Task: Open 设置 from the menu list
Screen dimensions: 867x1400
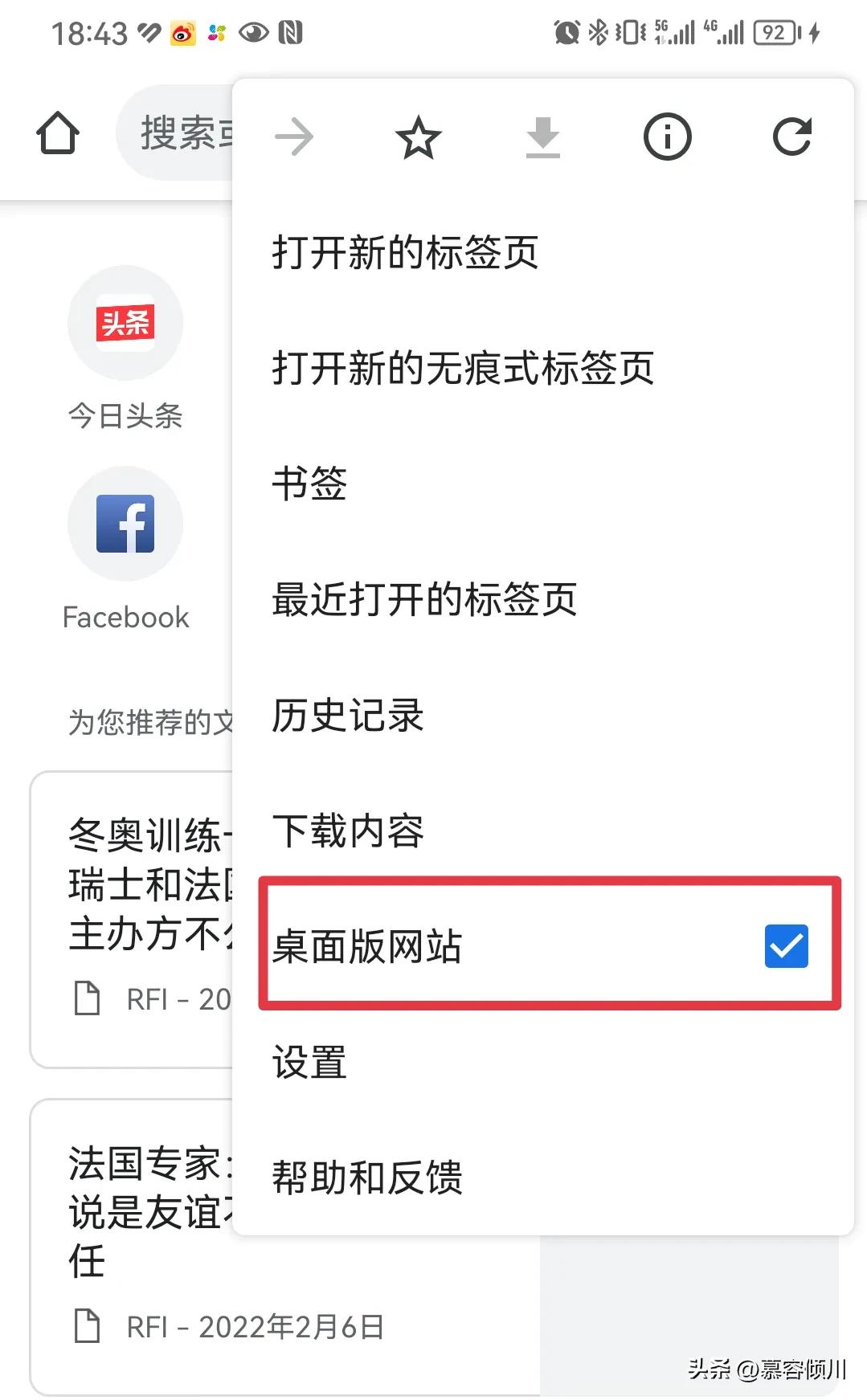Action: point(309,1063)
